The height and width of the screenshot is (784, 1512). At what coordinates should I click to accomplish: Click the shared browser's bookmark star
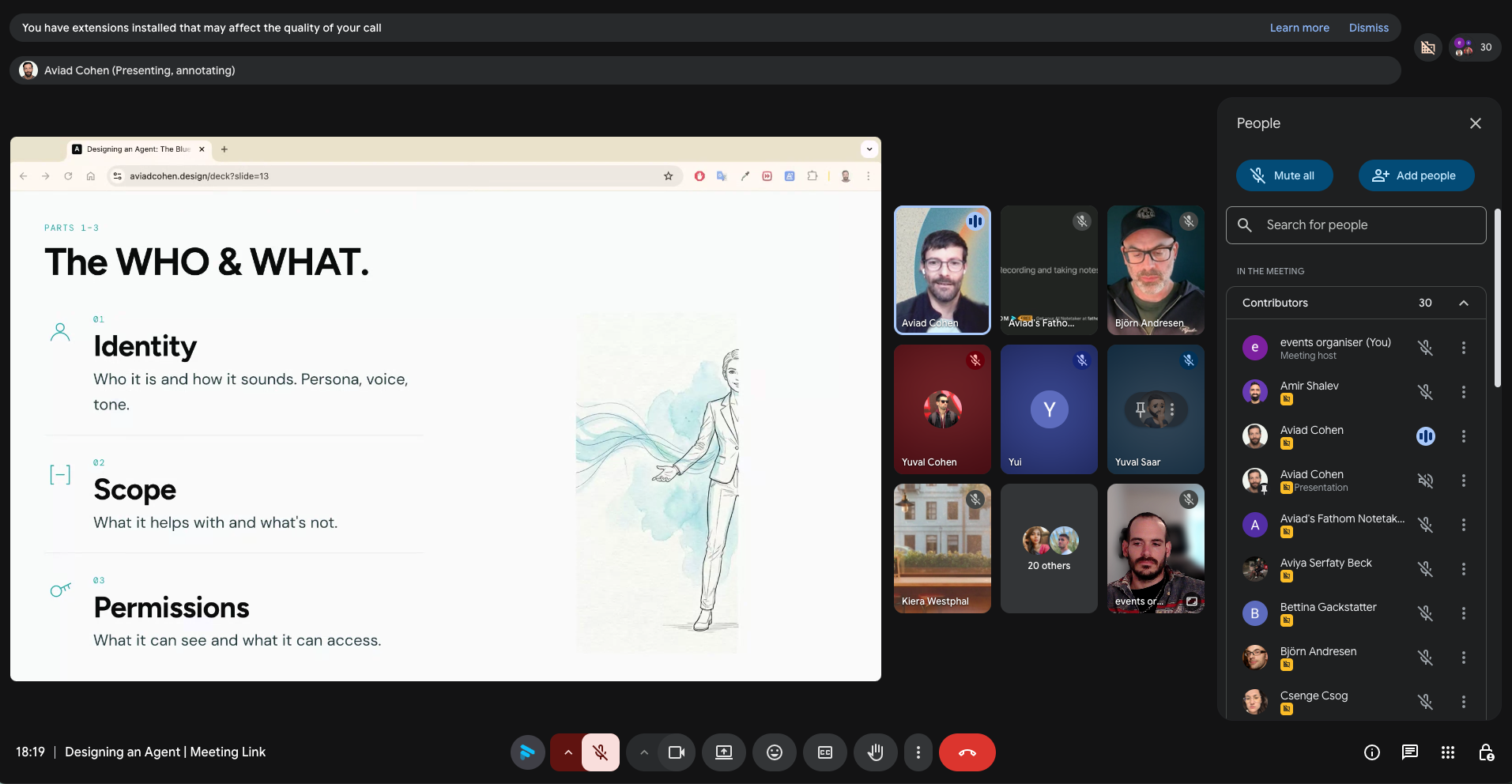point(669,176)
